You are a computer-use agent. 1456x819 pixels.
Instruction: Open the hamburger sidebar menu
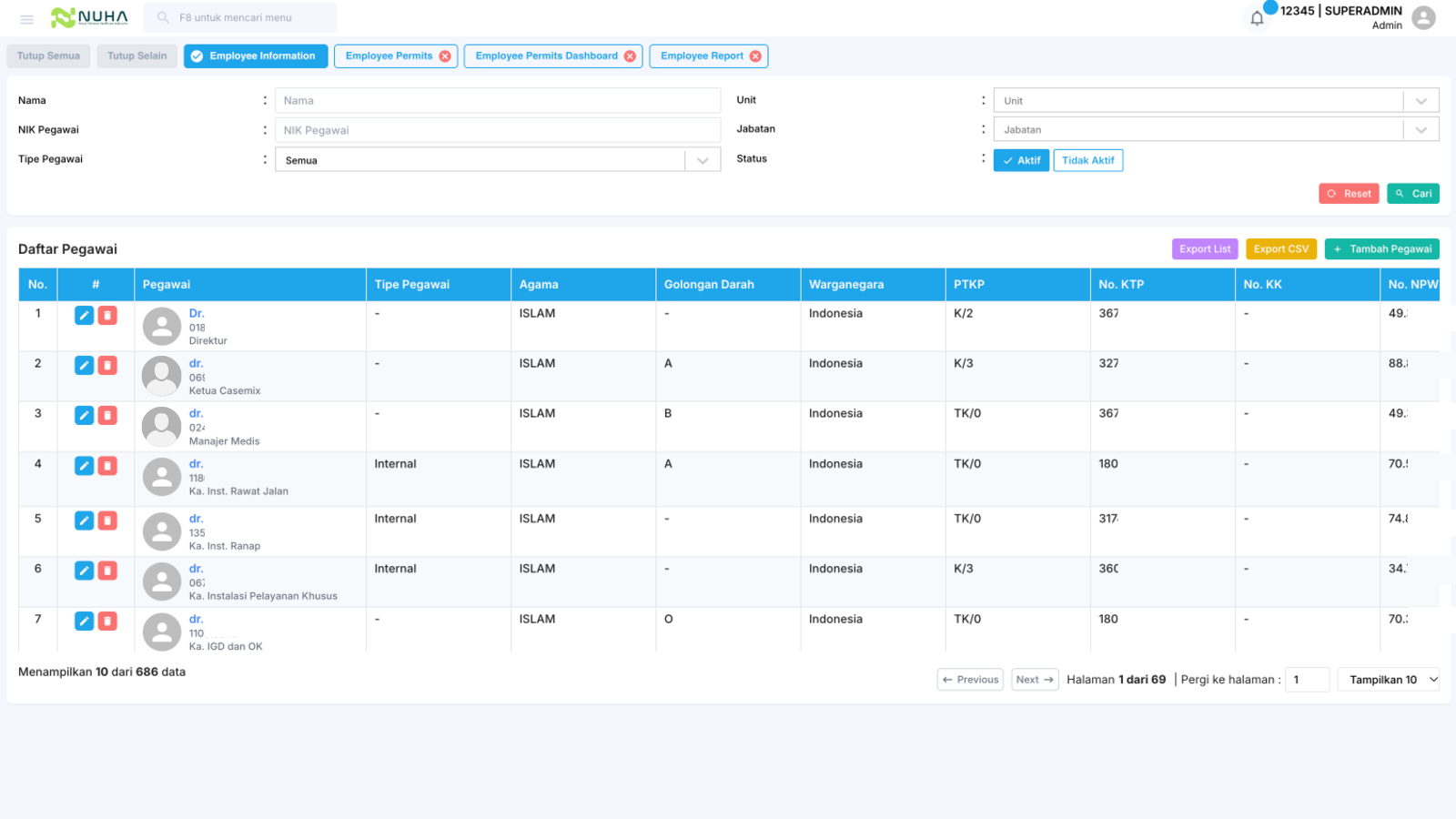point(26,18)
